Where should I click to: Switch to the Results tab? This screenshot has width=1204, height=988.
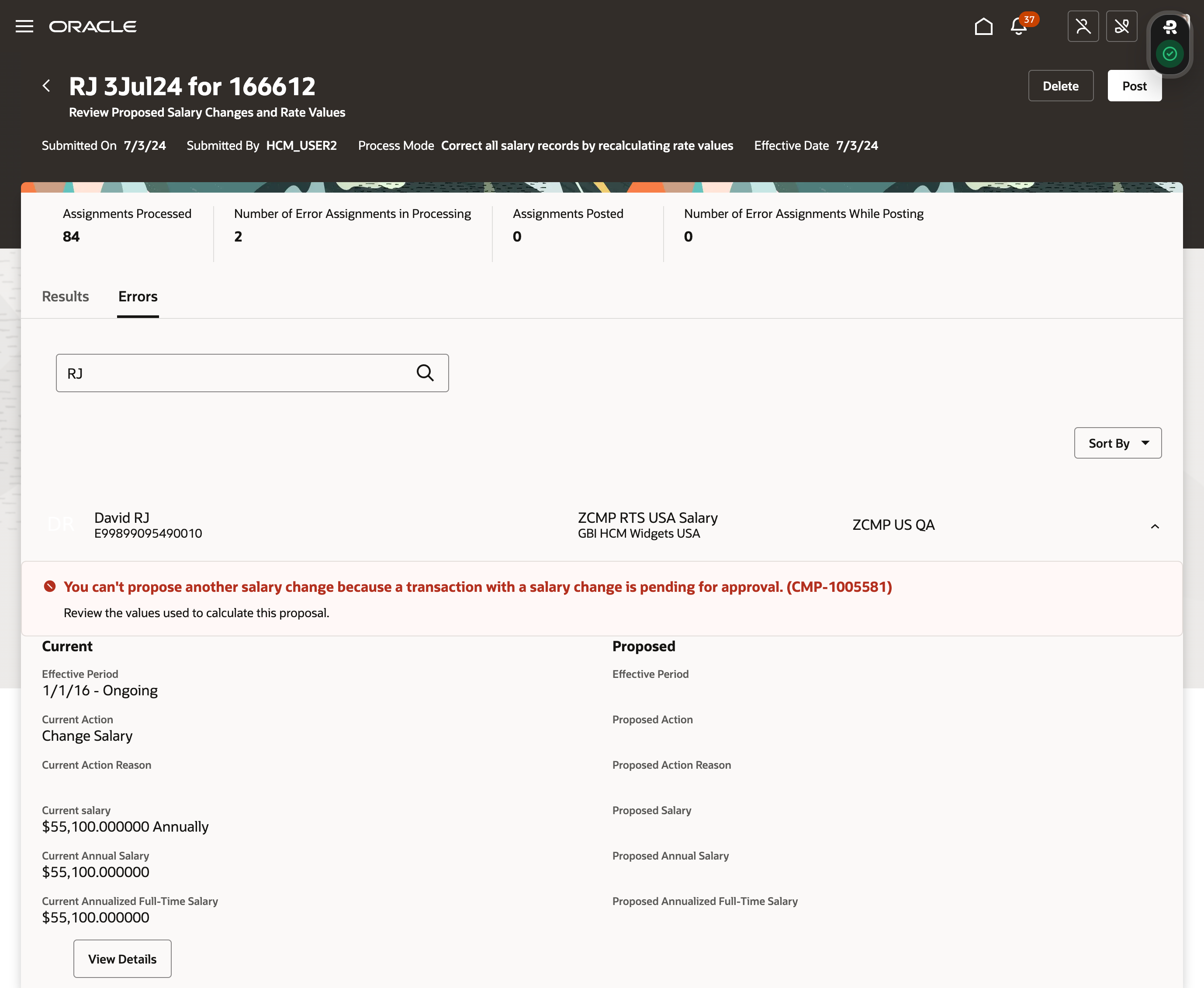(65, 296)
